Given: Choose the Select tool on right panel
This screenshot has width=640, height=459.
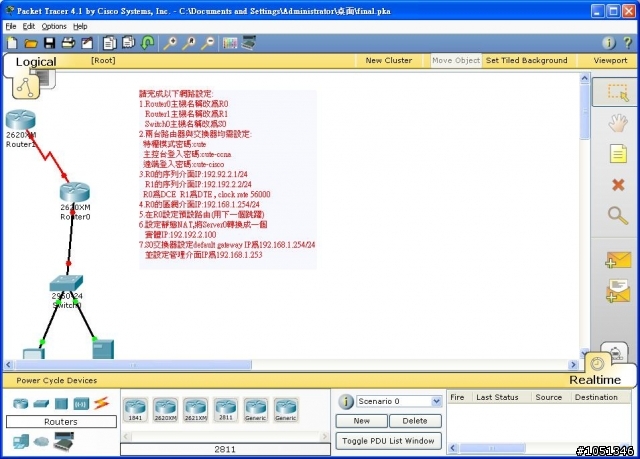Looking at the screenshot, I should pos(618,93).
